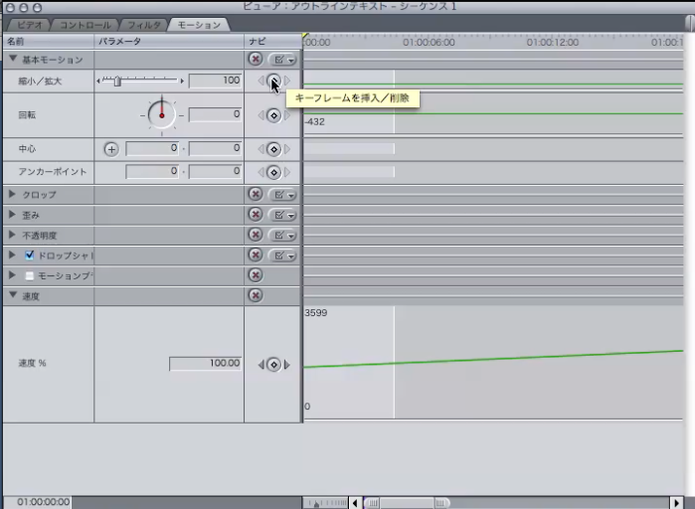
Task: Open keyframe menu for ドロップシャドウ
Action: (x=282, y=255)
